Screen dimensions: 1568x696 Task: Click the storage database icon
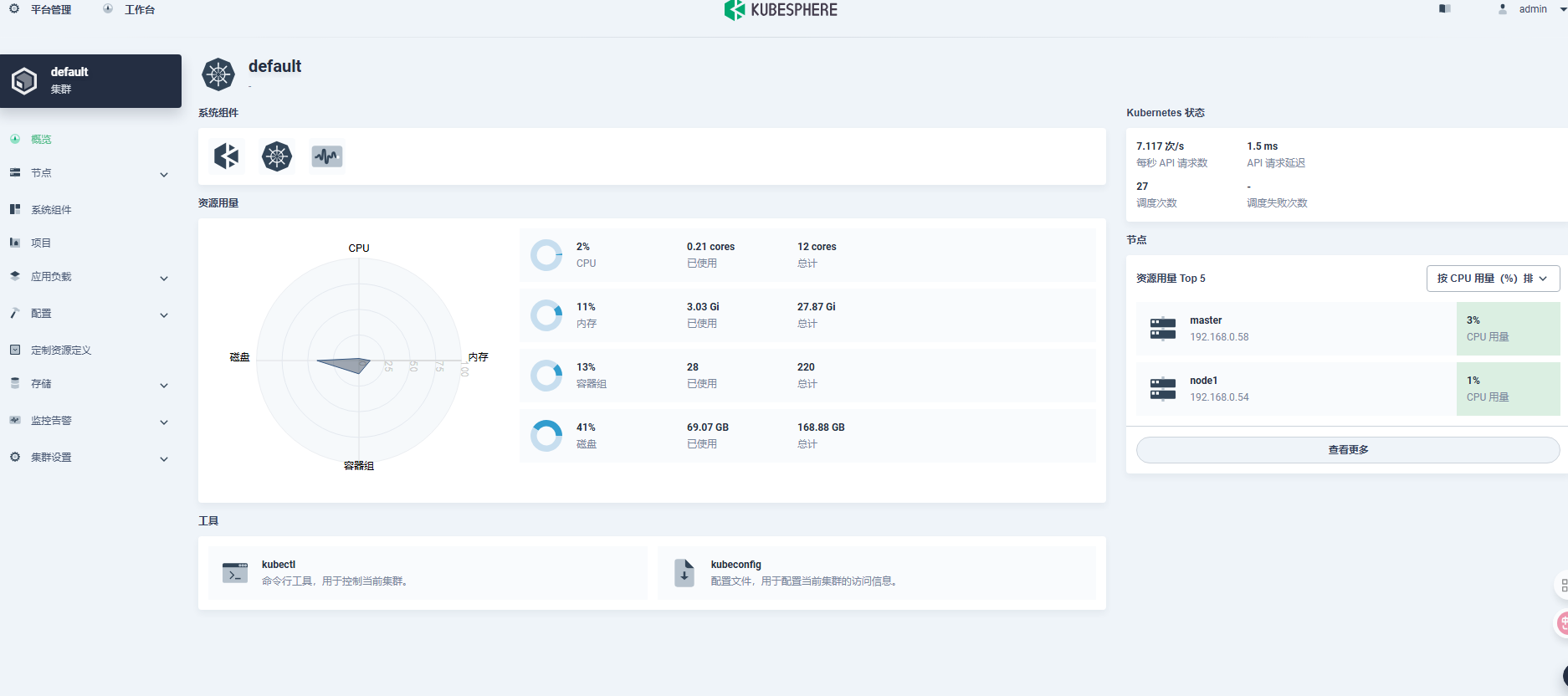click(x=15, y=383)
